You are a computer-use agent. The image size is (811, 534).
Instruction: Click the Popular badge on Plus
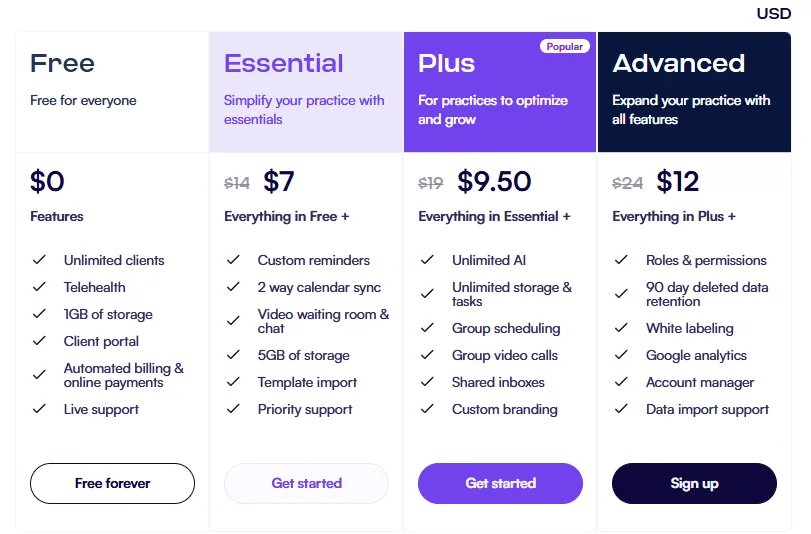pyautogui.click(x=565, y=47)
